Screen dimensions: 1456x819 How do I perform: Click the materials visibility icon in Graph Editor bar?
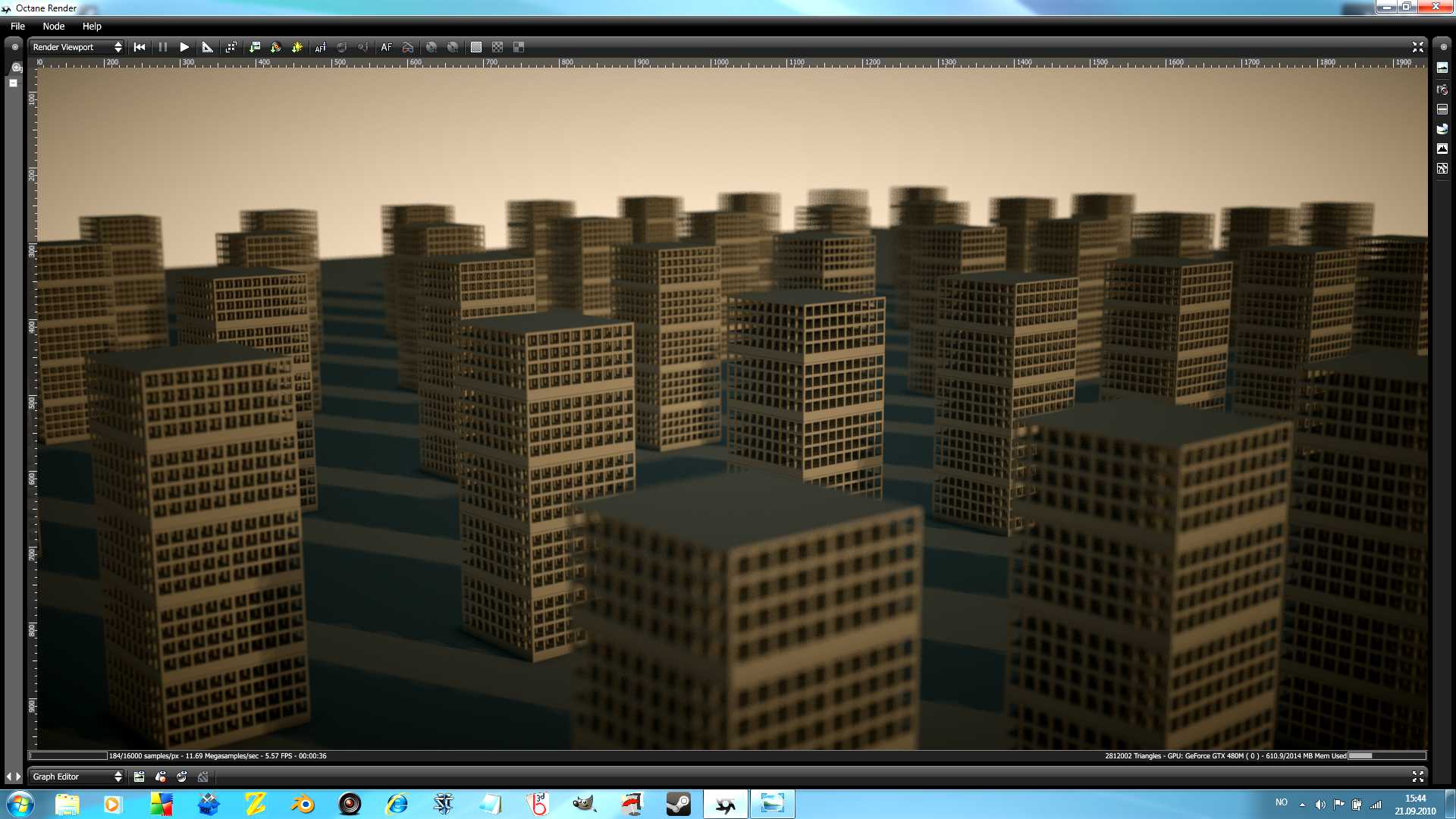click(x=182, y=777)
